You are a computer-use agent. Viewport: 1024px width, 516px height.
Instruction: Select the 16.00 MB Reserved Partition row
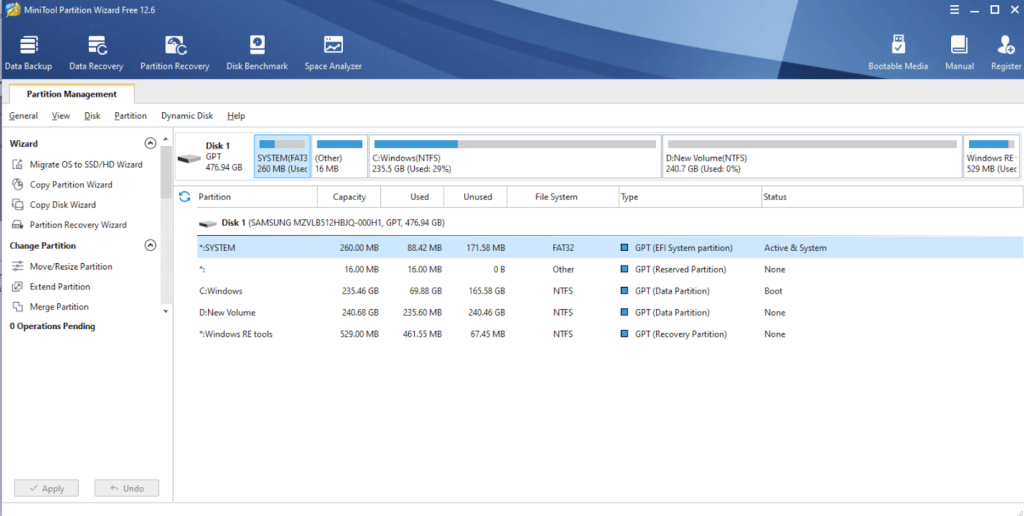pyautogui.click(x=610, y=269)
